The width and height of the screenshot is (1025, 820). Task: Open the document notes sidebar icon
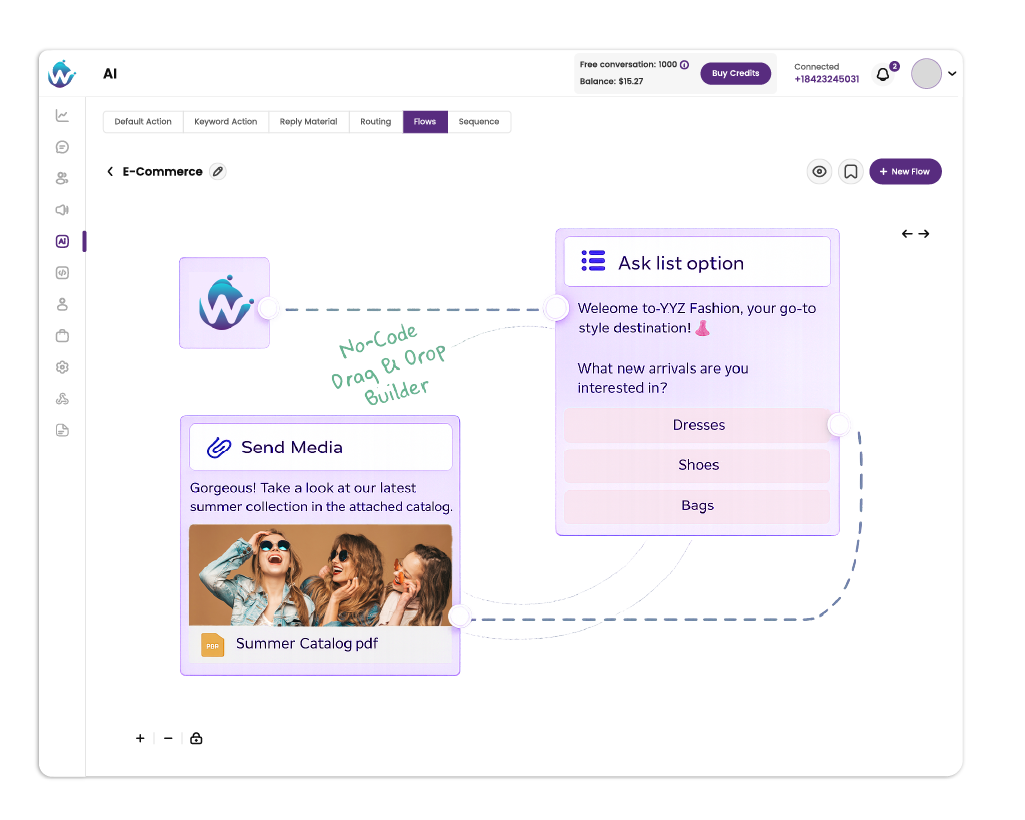62,430
